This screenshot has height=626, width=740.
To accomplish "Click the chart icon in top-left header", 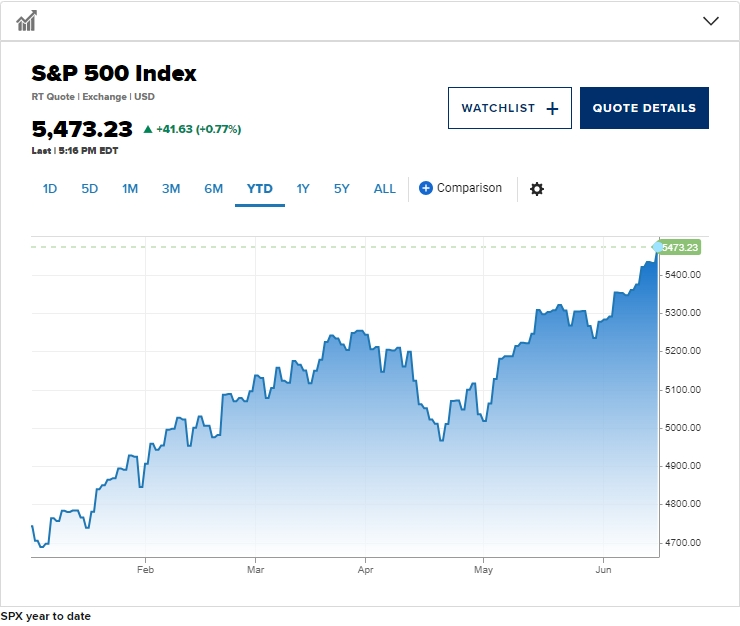I will 27,21.
